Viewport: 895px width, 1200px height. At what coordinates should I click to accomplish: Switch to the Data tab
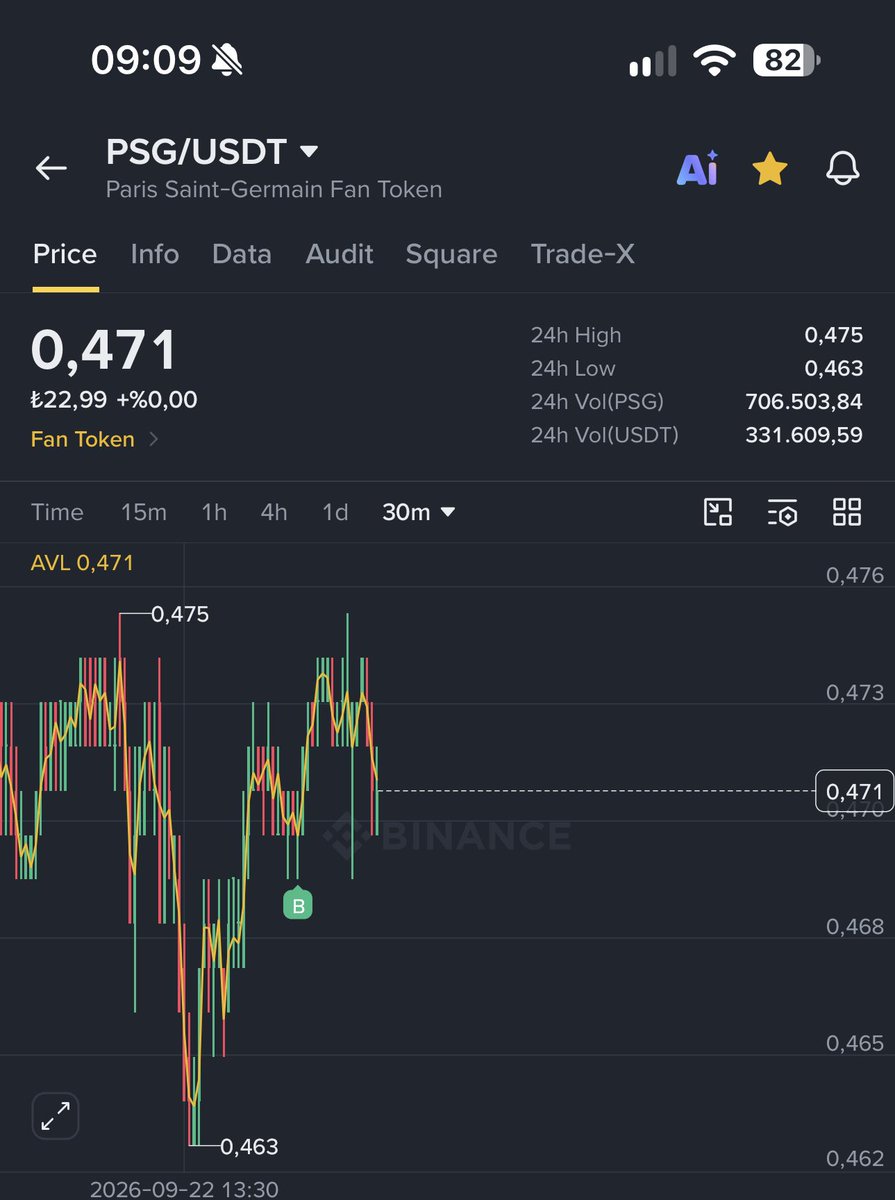[242, 254]
